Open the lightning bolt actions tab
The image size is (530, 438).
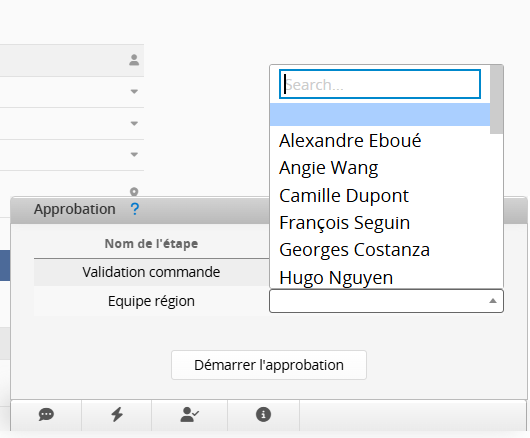tap(117, 414)
